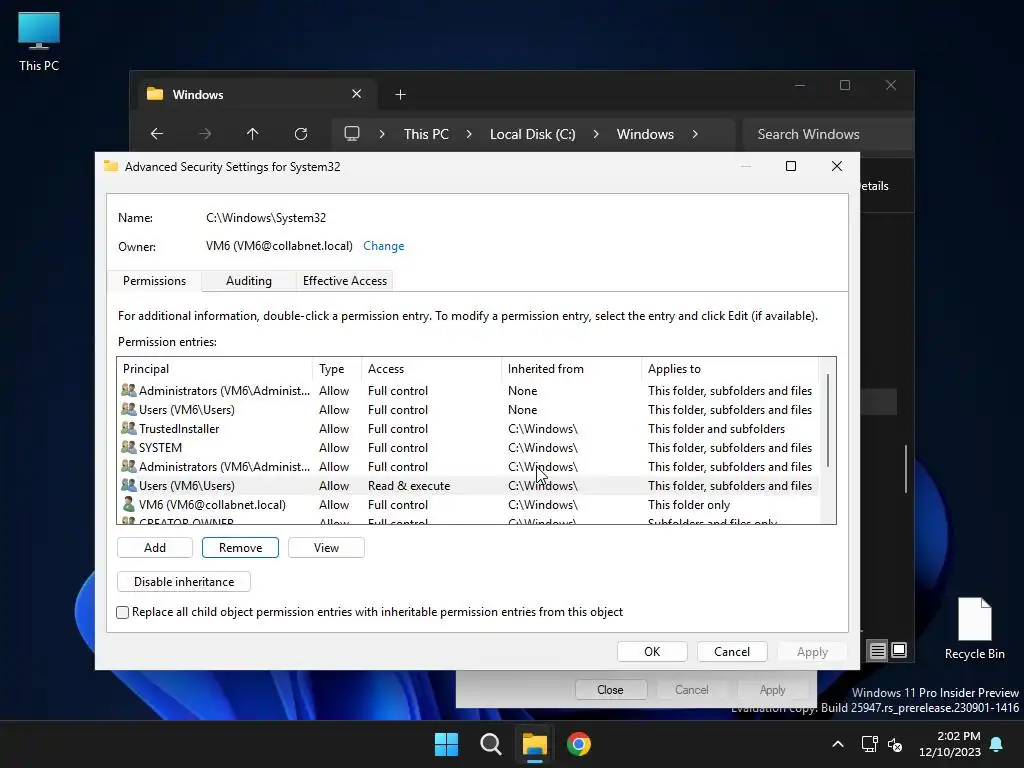Screen dimensions: 1024x768
Task: Click OK in Advanced Security Settings
Action: tap(652, 652)
